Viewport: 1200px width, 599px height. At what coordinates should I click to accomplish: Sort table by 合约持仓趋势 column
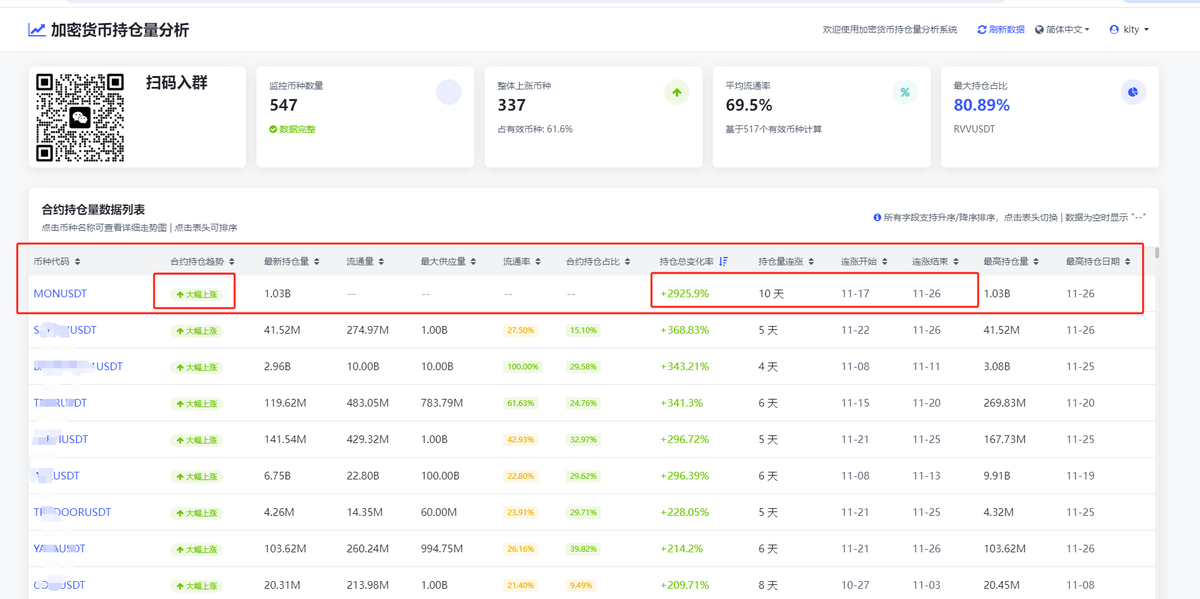click(x=202, y=262)
